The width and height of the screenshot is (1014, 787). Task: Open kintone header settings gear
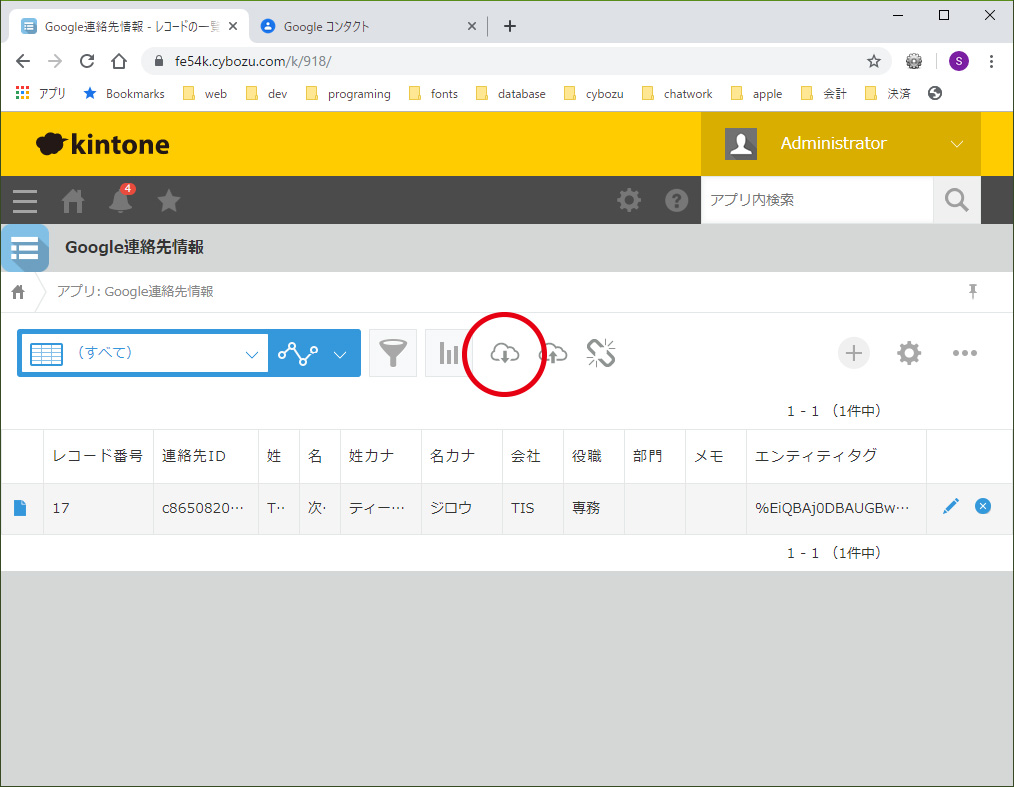(629, 200)
